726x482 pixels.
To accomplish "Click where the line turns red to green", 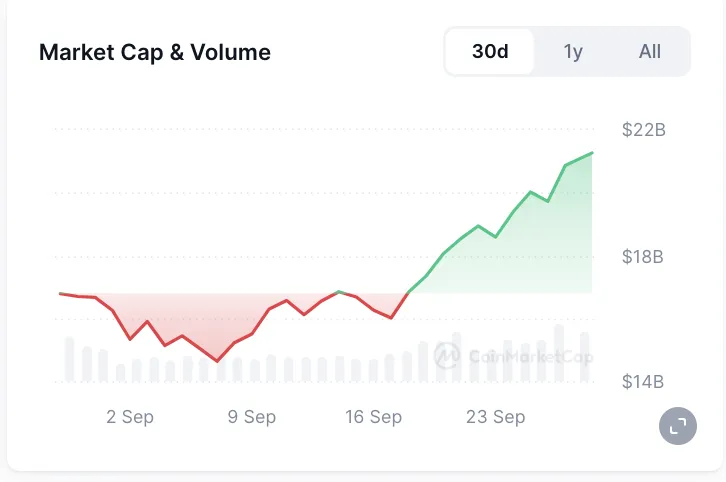I will 408,293.
